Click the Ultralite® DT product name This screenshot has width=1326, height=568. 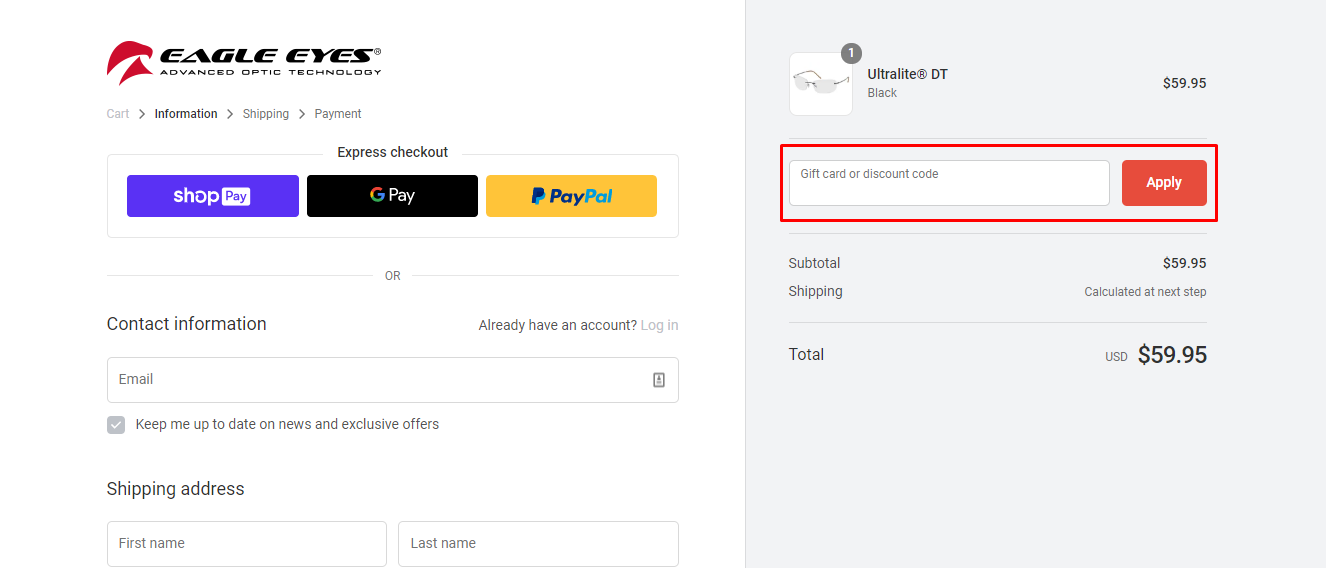point(907,75)
